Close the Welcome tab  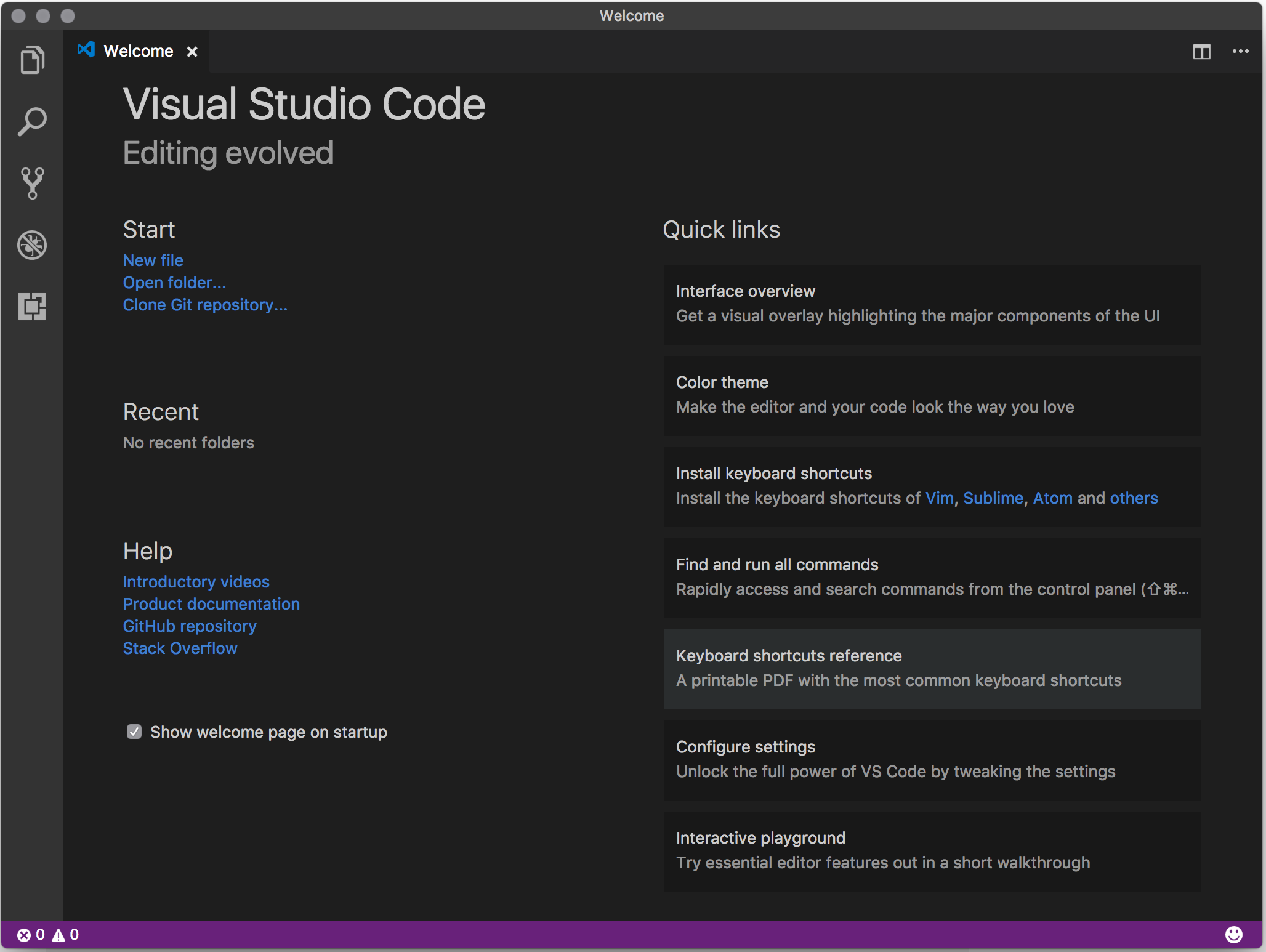coord(191,51)
